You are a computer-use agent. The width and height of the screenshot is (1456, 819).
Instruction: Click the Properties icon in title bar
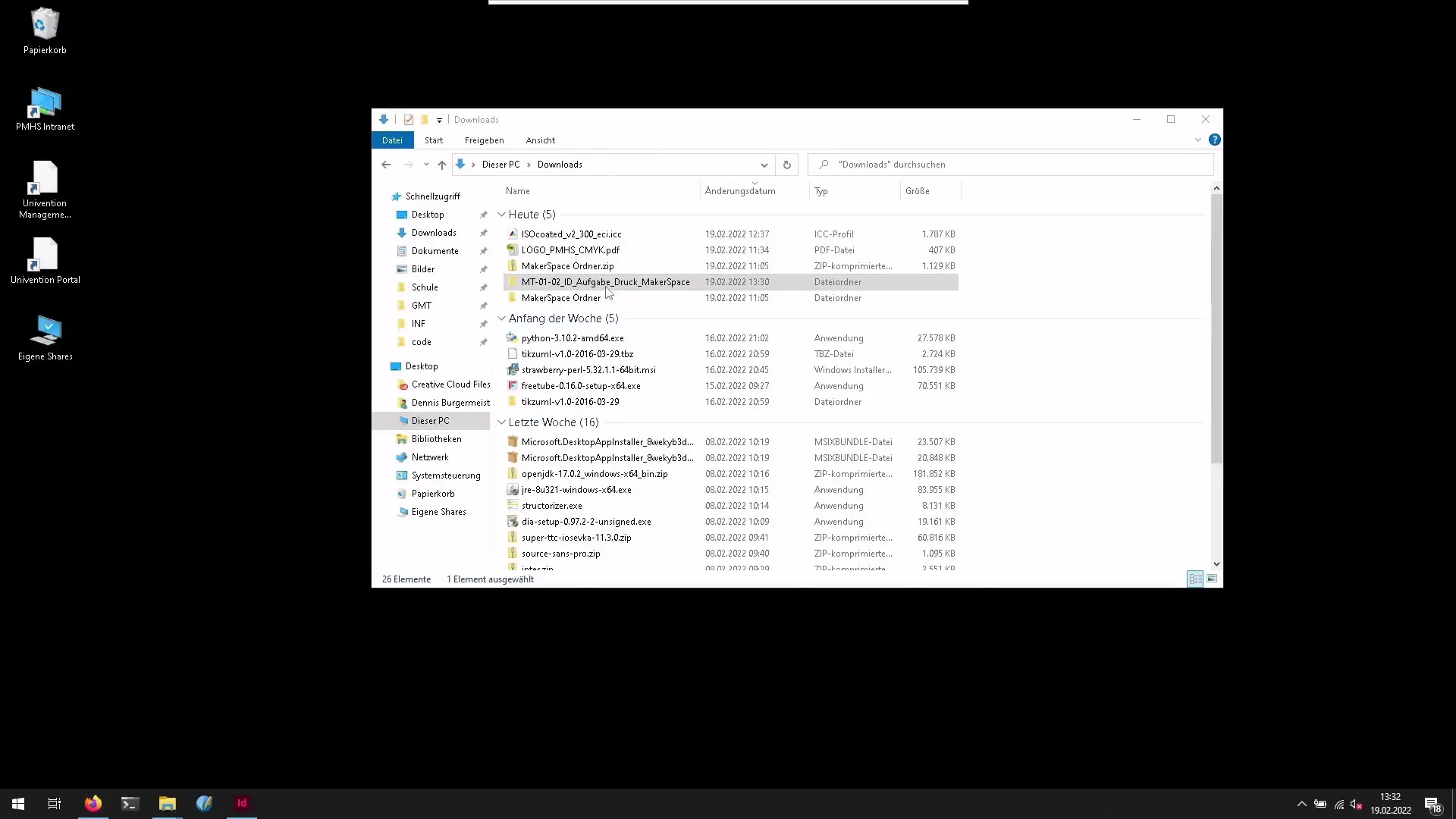409,120
